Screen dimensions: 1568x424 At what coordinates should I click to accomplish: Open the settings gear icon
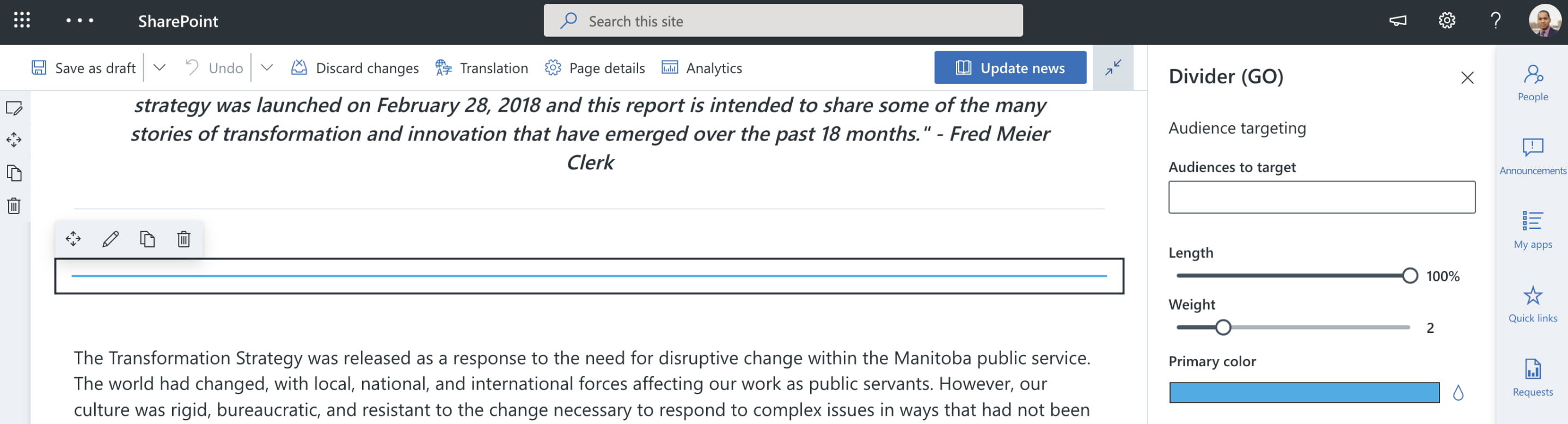point(1446,21)
